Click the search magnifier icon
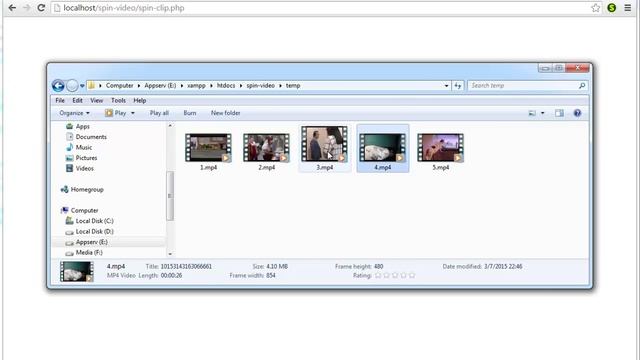This screenshot has width=640, height=360. [x=582, y=86]
